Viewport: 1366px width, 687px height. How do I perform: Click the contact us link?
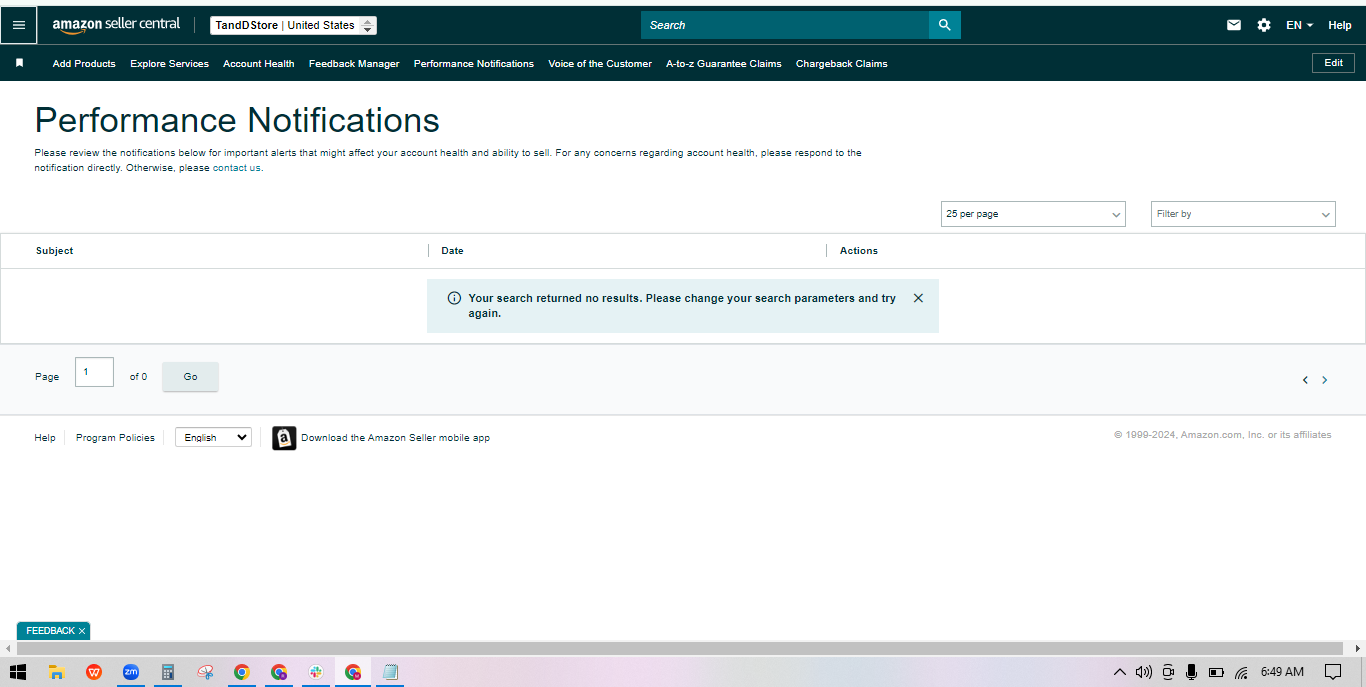pyautogui.click(x=236, y=168)
